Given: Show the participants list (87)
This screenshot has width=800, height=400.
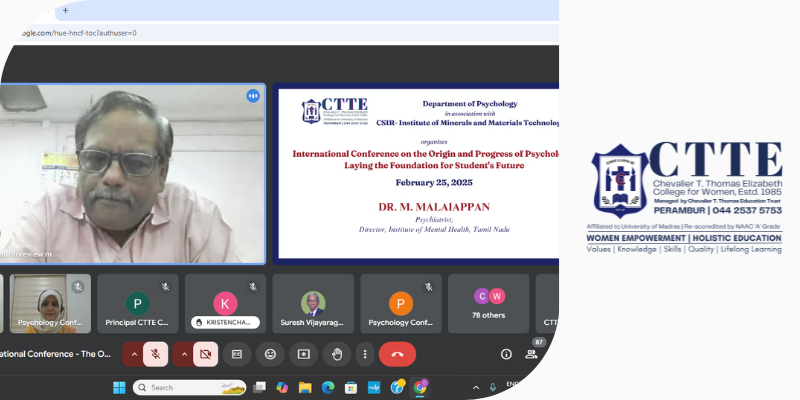Looking at the screenshot, I should [x=532, y=354].
